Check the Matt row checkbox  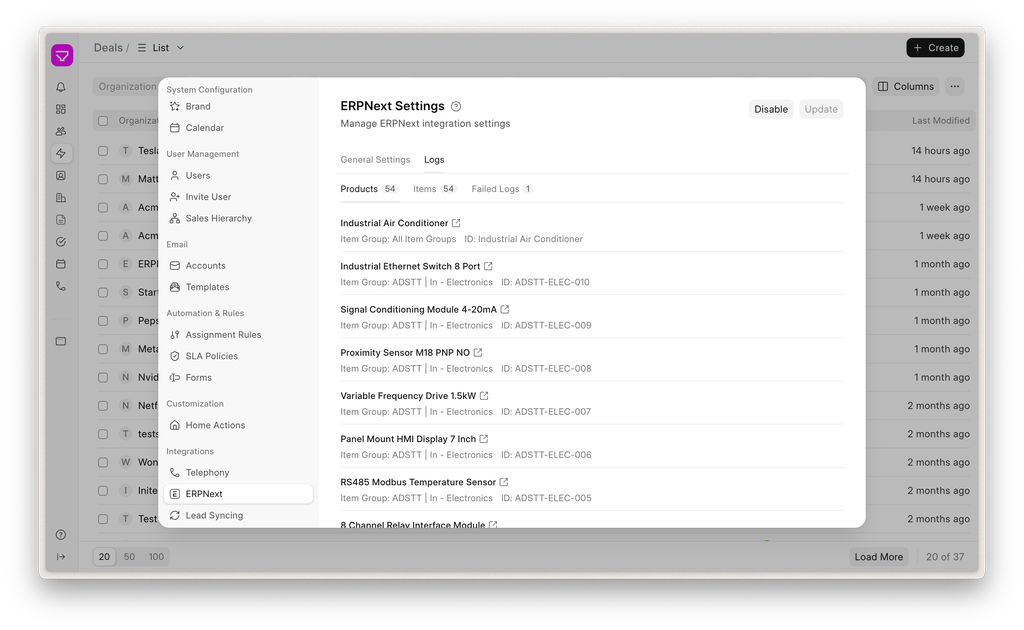(103, 179)
